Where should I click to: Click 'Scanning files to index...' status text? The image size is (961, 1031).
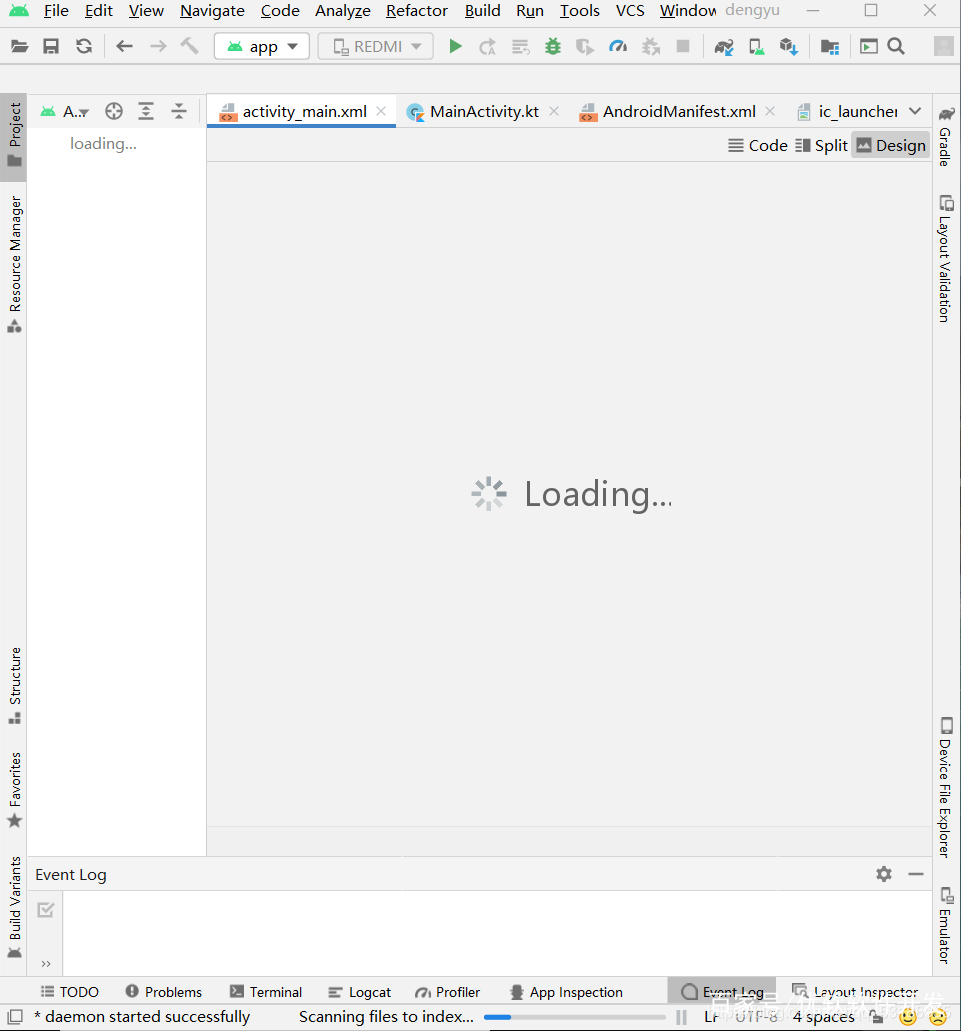pyautogui.click(x=386, y=1017)
